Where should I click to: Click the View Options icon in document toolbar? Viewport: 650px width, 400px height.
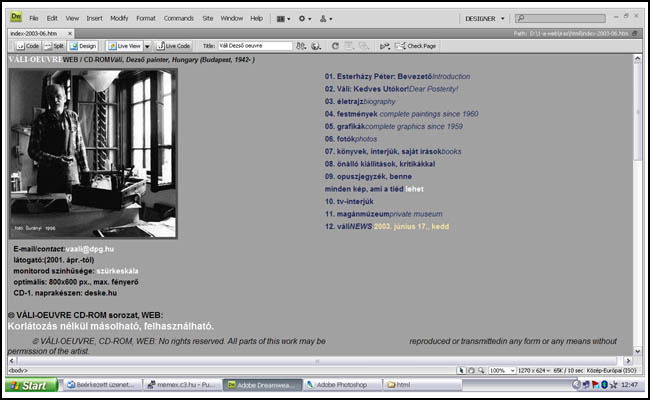[x=349, y=46]
